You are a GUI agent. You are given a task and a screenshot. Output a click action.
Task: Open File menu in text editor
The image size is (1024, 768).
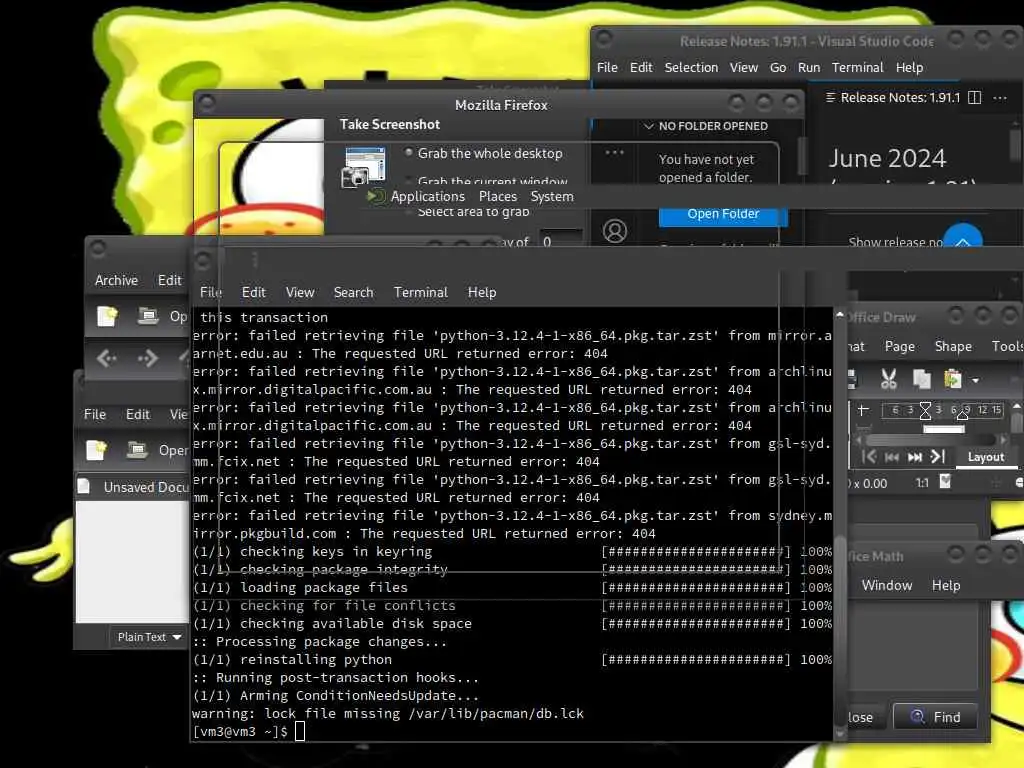95,414
